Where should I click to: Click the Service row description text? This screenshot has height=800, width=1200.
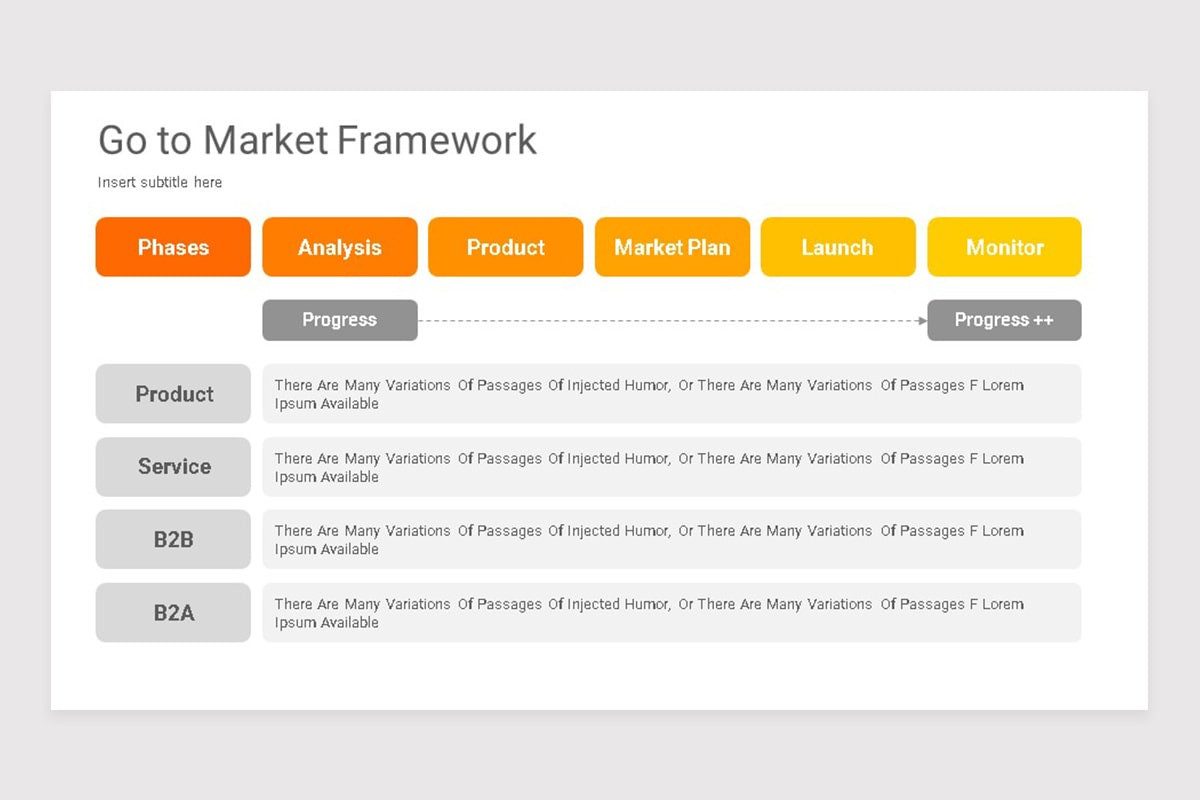tap(649, 467)
